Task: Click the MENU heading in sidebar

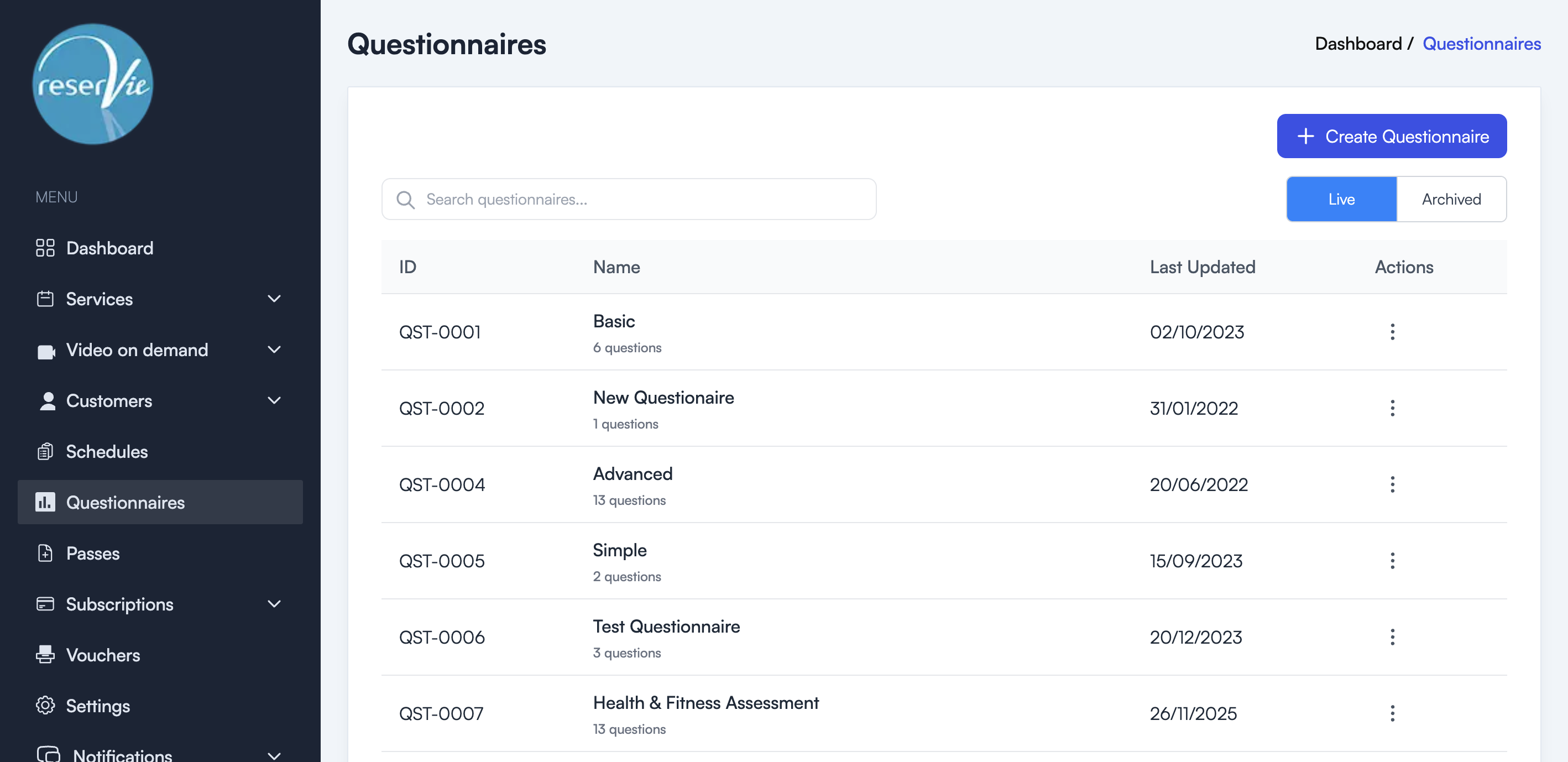Action: pos(56,197)
